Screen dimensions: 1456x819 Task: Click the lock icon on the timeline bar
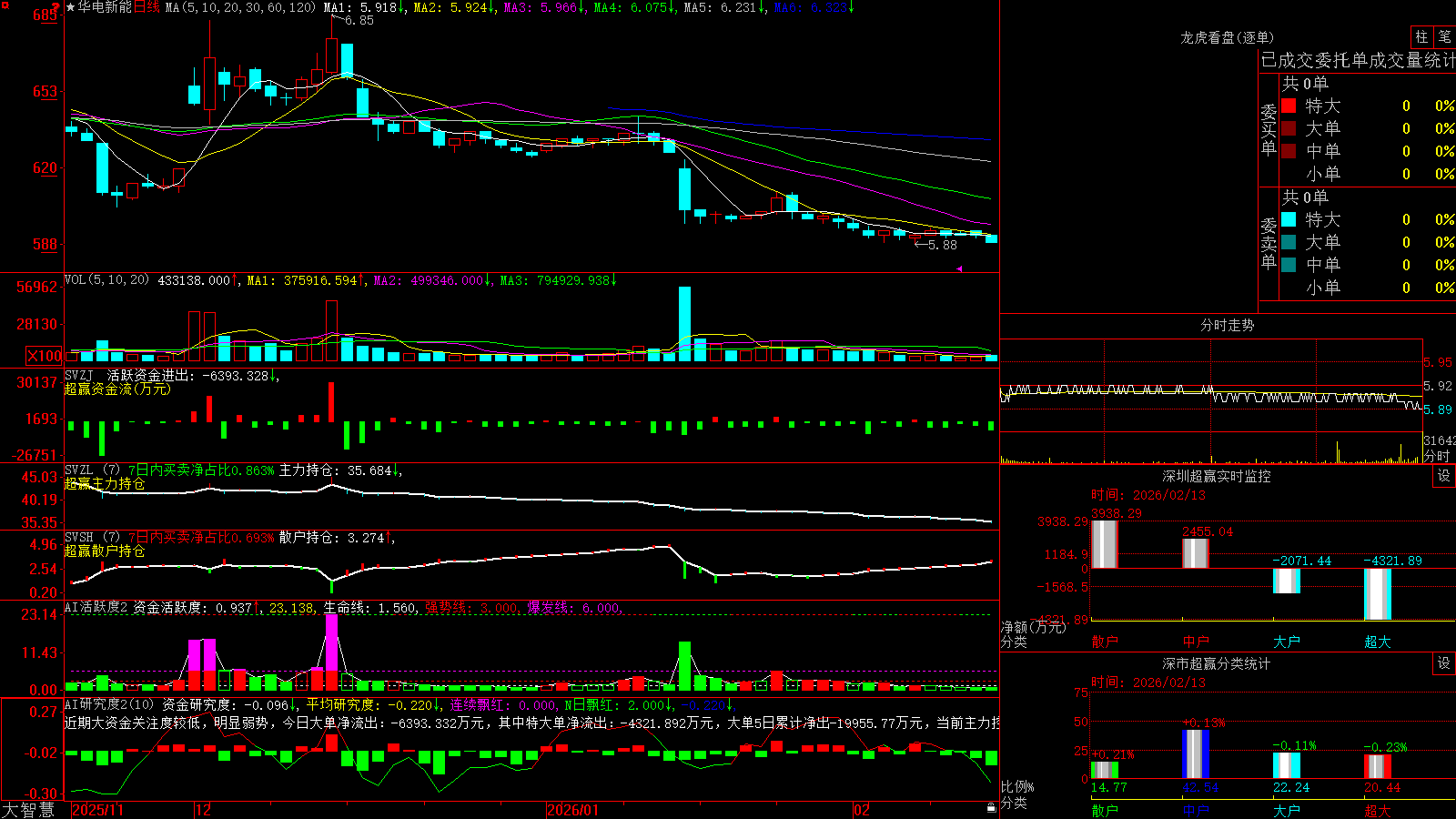tap(991, 808)
